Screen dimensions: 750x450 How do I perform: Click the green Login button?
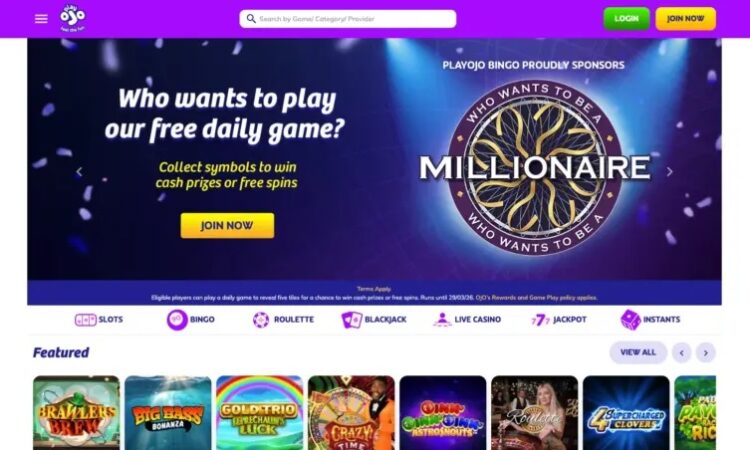coord(626,19)
